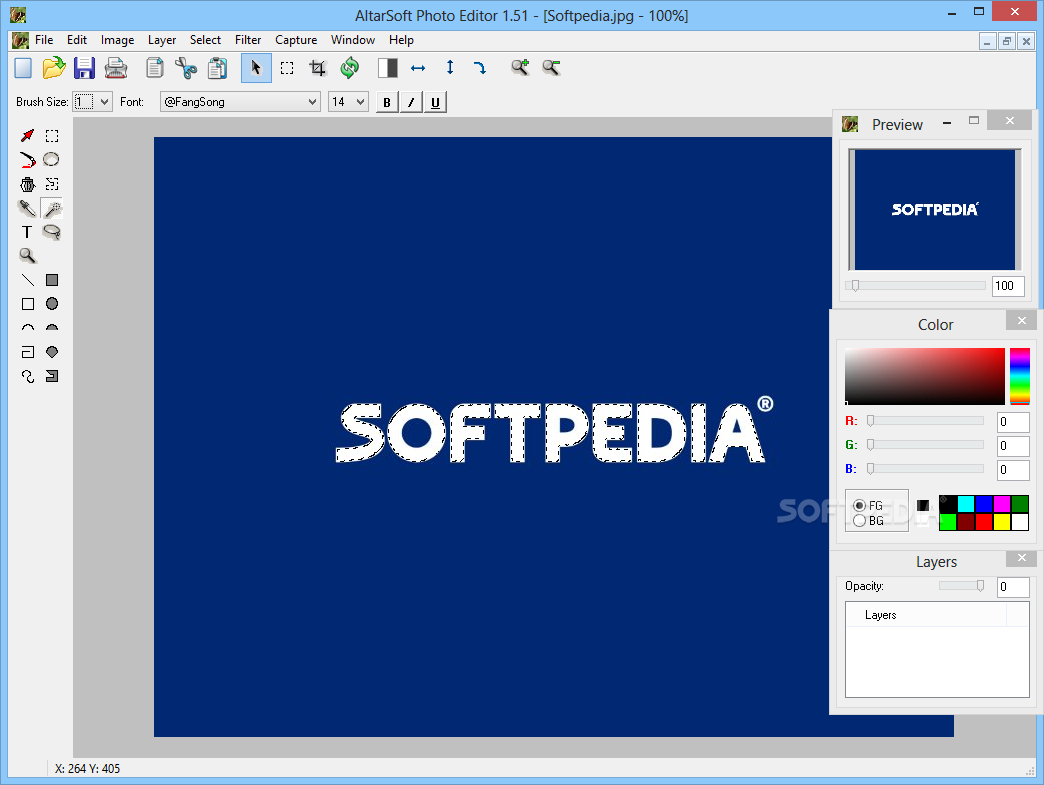Print the image using the printer icon
1044x785 pixels.
click(x=116, y=68)
